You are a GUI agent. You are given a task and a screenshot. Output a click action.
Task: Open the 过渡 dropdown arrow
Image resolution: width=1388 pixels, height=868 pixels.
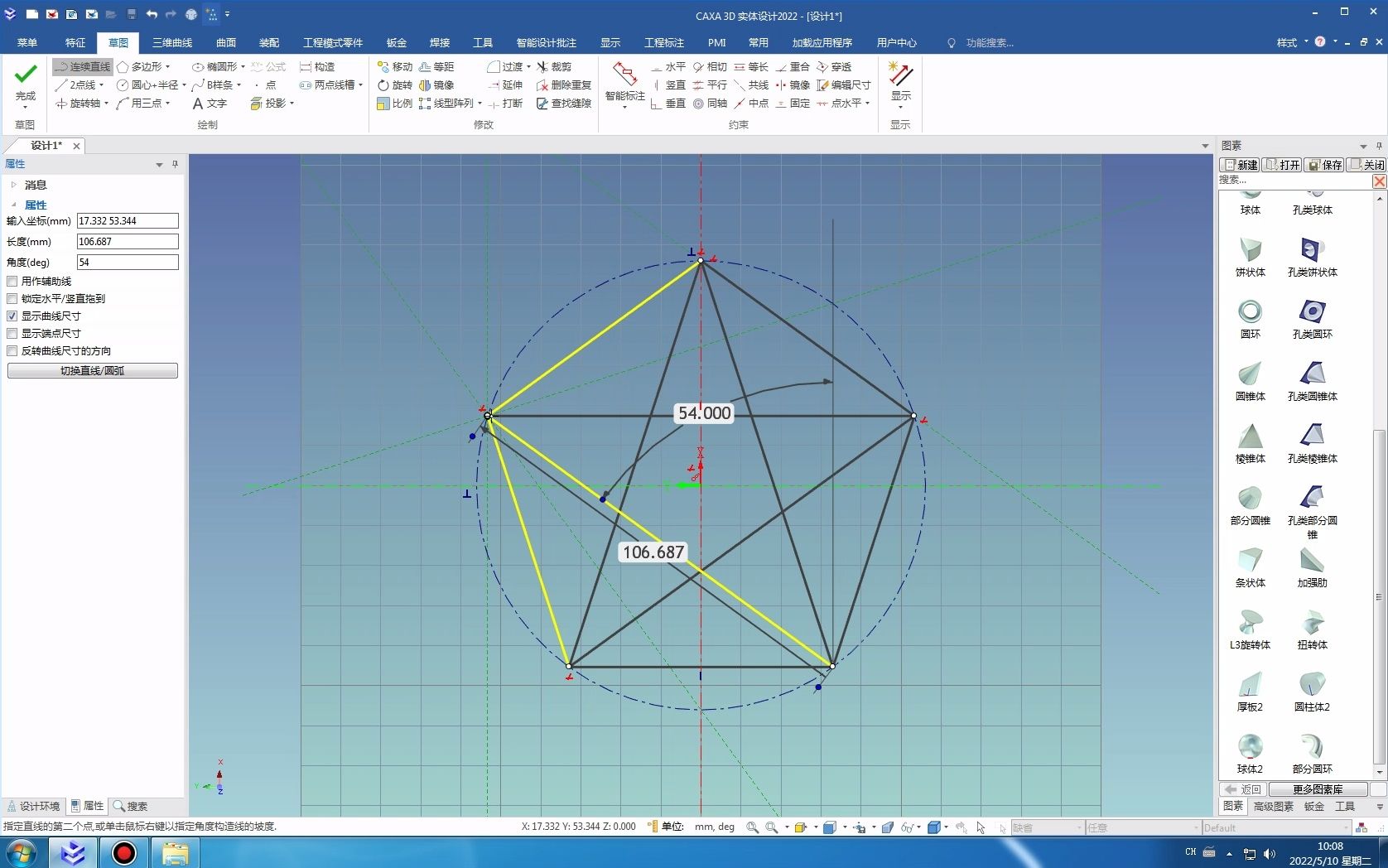tap(528, 66)
